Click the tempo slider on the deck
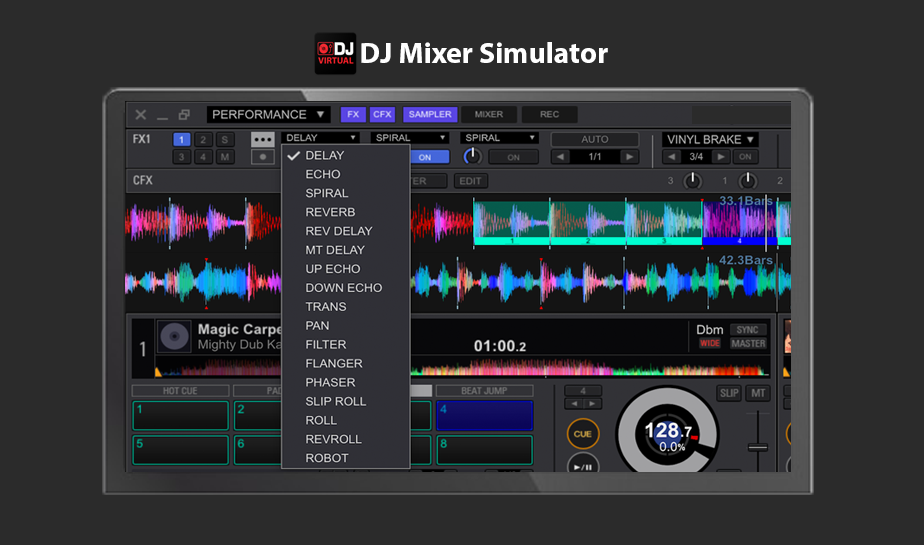The height and width of the screenshot is (545, 924). pyautogui.click(x=758, y=445)
